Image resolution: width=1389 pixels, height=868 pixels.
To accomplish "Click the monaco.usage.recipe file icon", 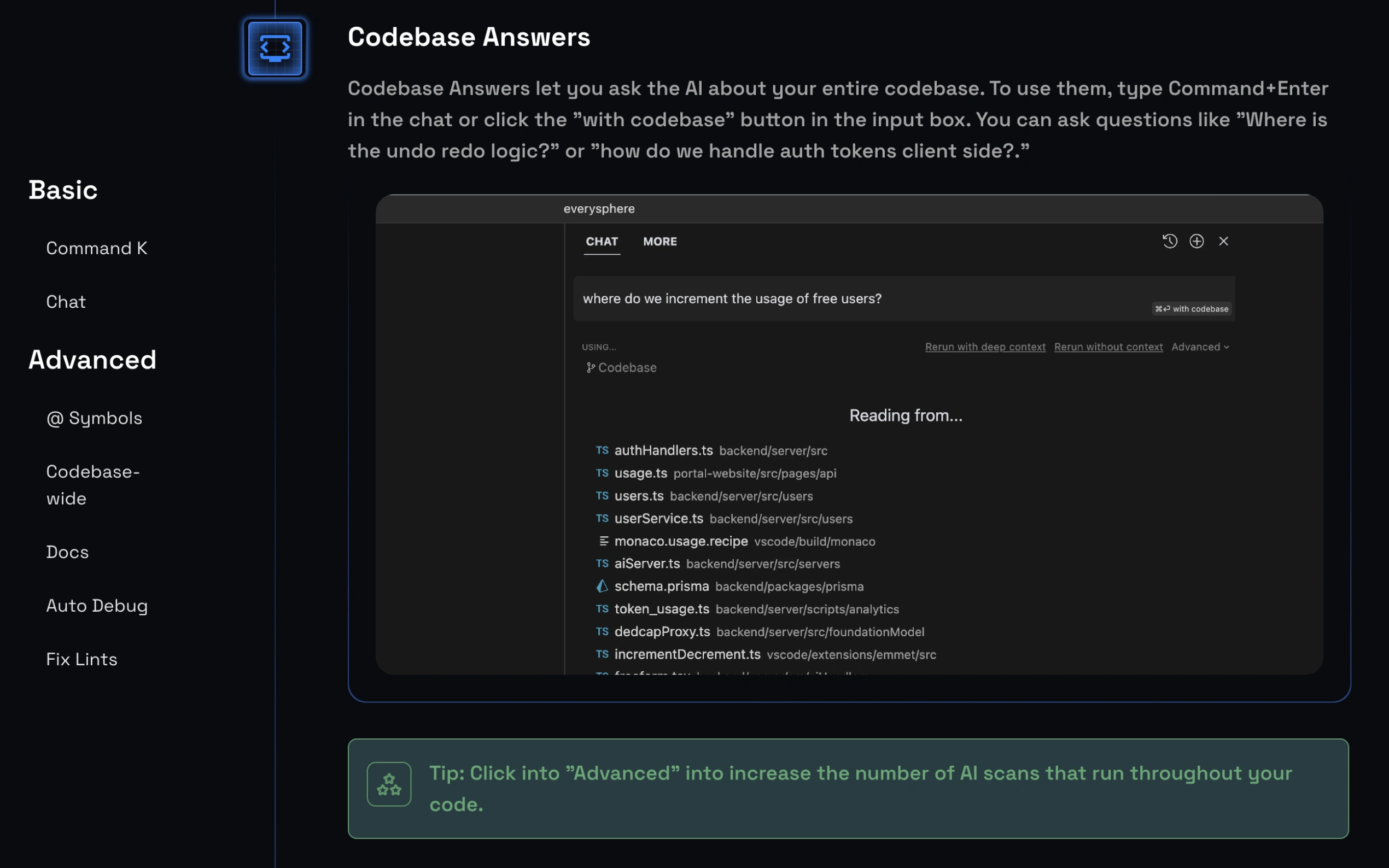I will point(603,541).
